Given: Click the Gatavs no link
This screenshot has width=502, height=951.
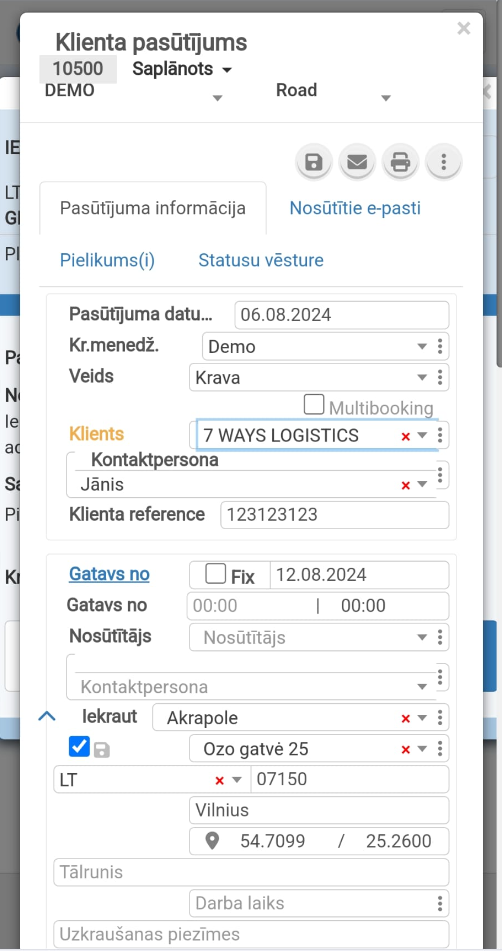Looking at the screenshot, I should [x=109, y=574].
